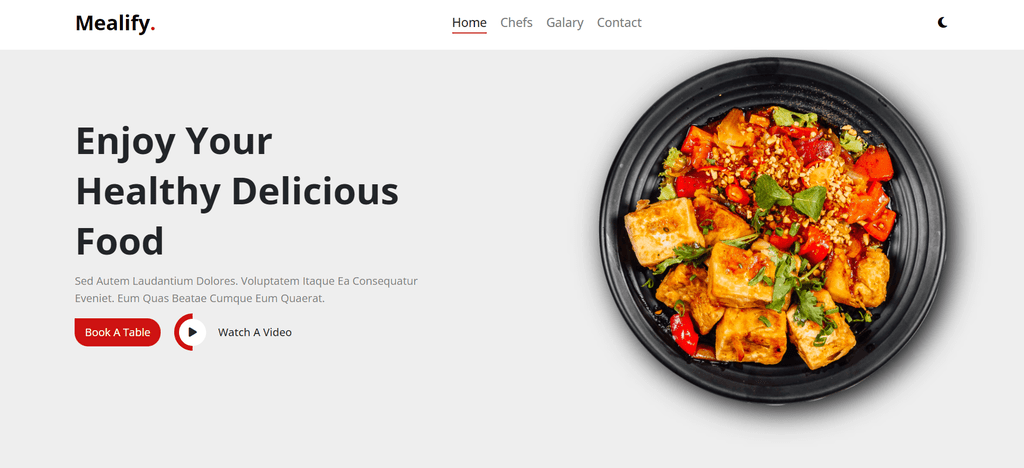
Task: Click the red underline beneath Home
Action: (469, 32)
